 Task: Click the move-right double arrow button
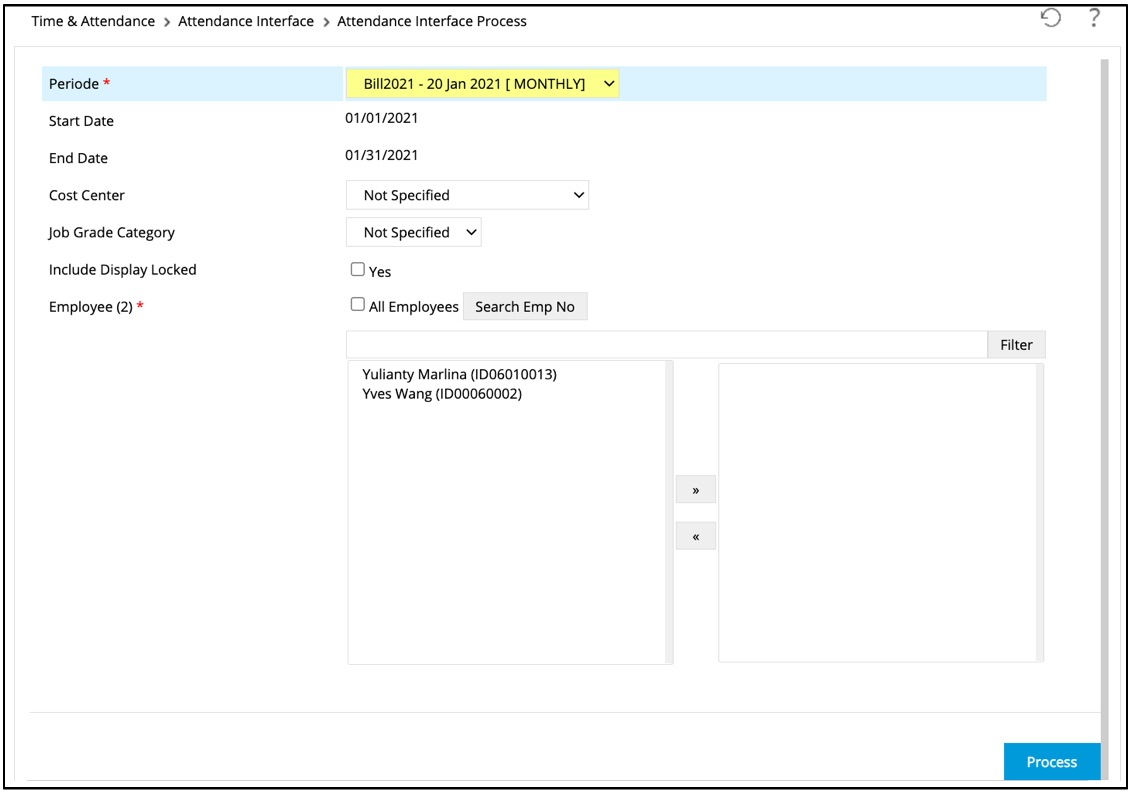click(x=695, y=490)
